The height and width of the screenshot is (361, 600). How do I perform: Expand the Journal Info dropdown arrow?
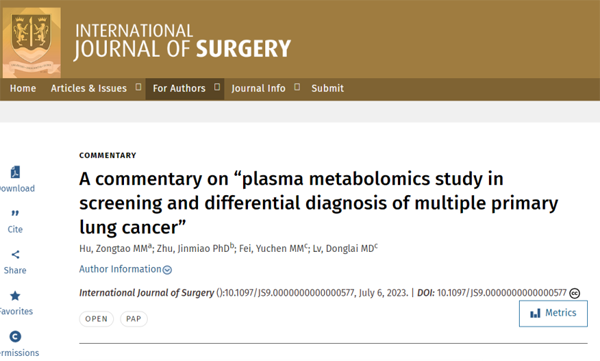click(297, 87)
